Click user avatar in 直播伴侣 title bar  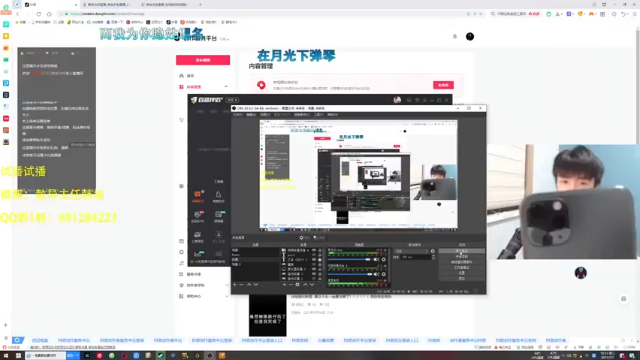click(x=397, y=100)
